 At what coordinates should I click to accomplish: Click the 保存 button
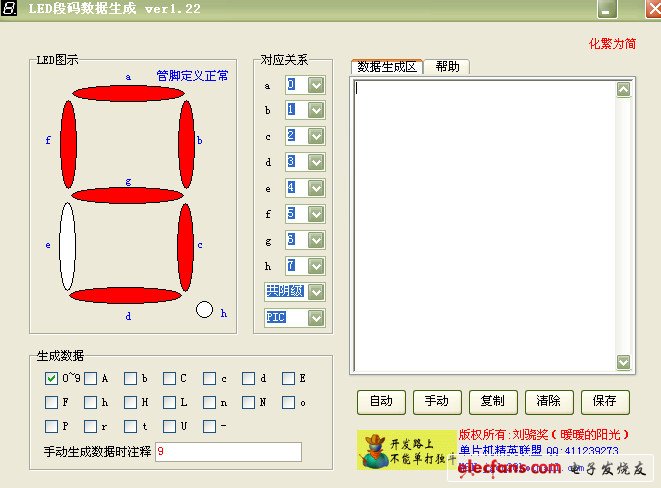click(x=605, y=401)
